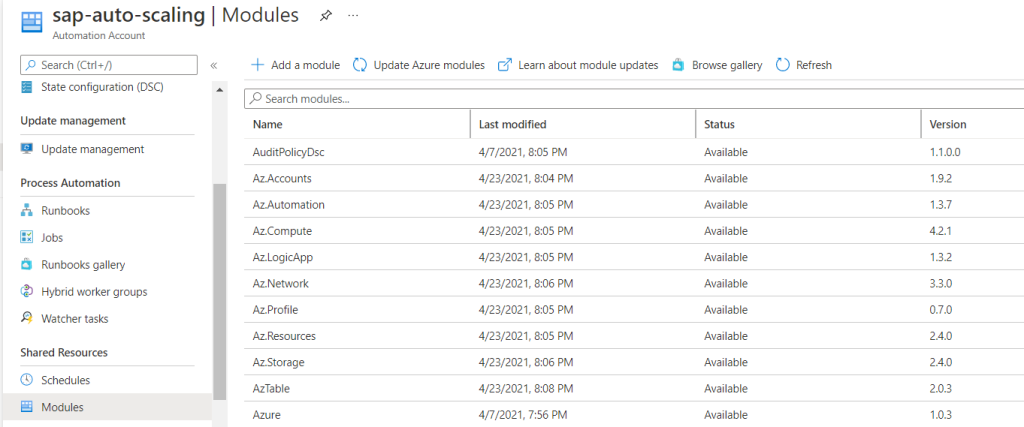Click the pin icon beside Modules title

pyautogui.click(x=325, y=16)
